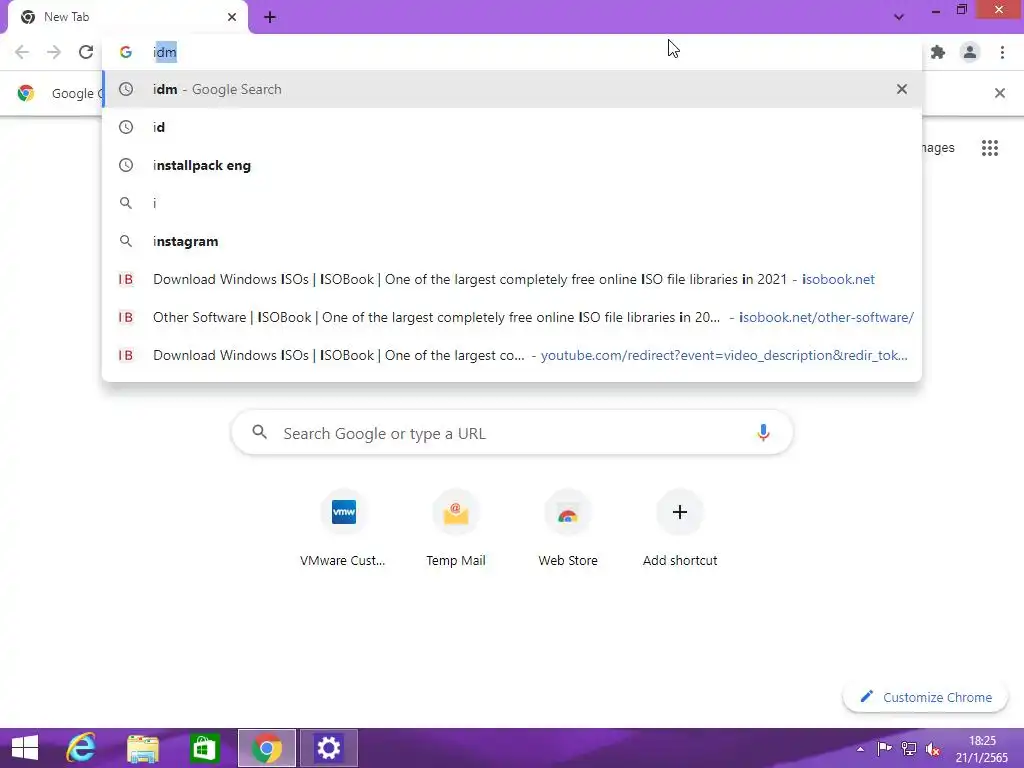Image resolution: width=1024 pixels, height=768 pixels.
Task: Open the Web Store shortcut
Action: tap(568, 529)
